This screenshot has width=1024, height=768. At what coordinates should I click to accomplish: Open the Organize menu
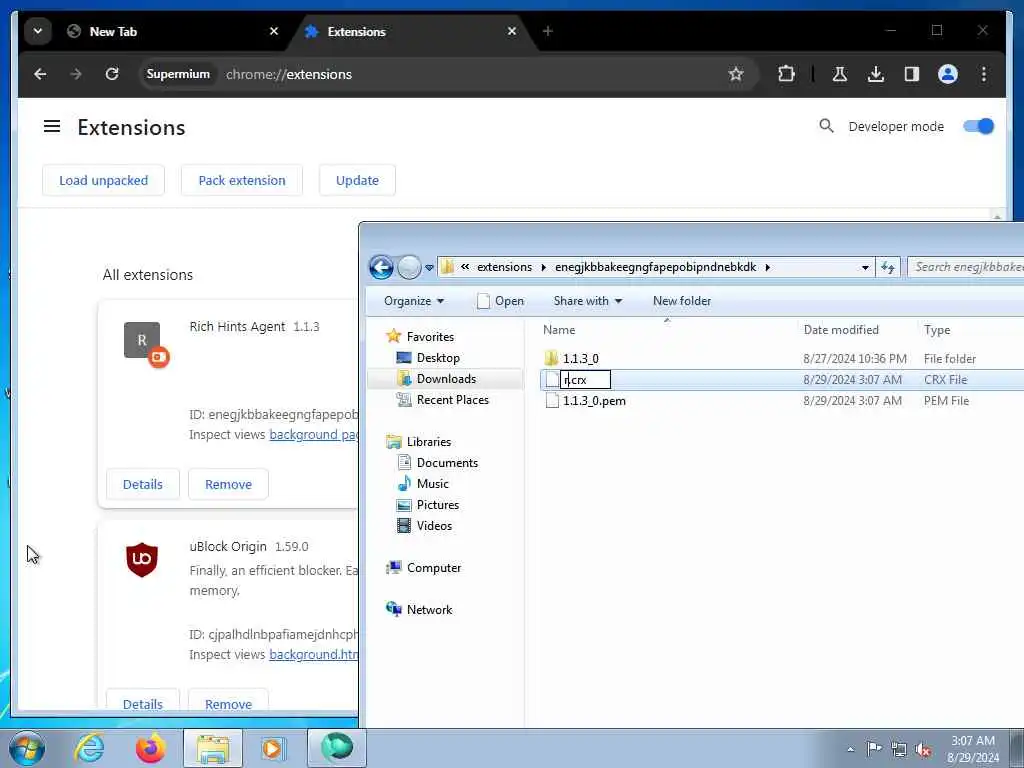click(414, 301)
